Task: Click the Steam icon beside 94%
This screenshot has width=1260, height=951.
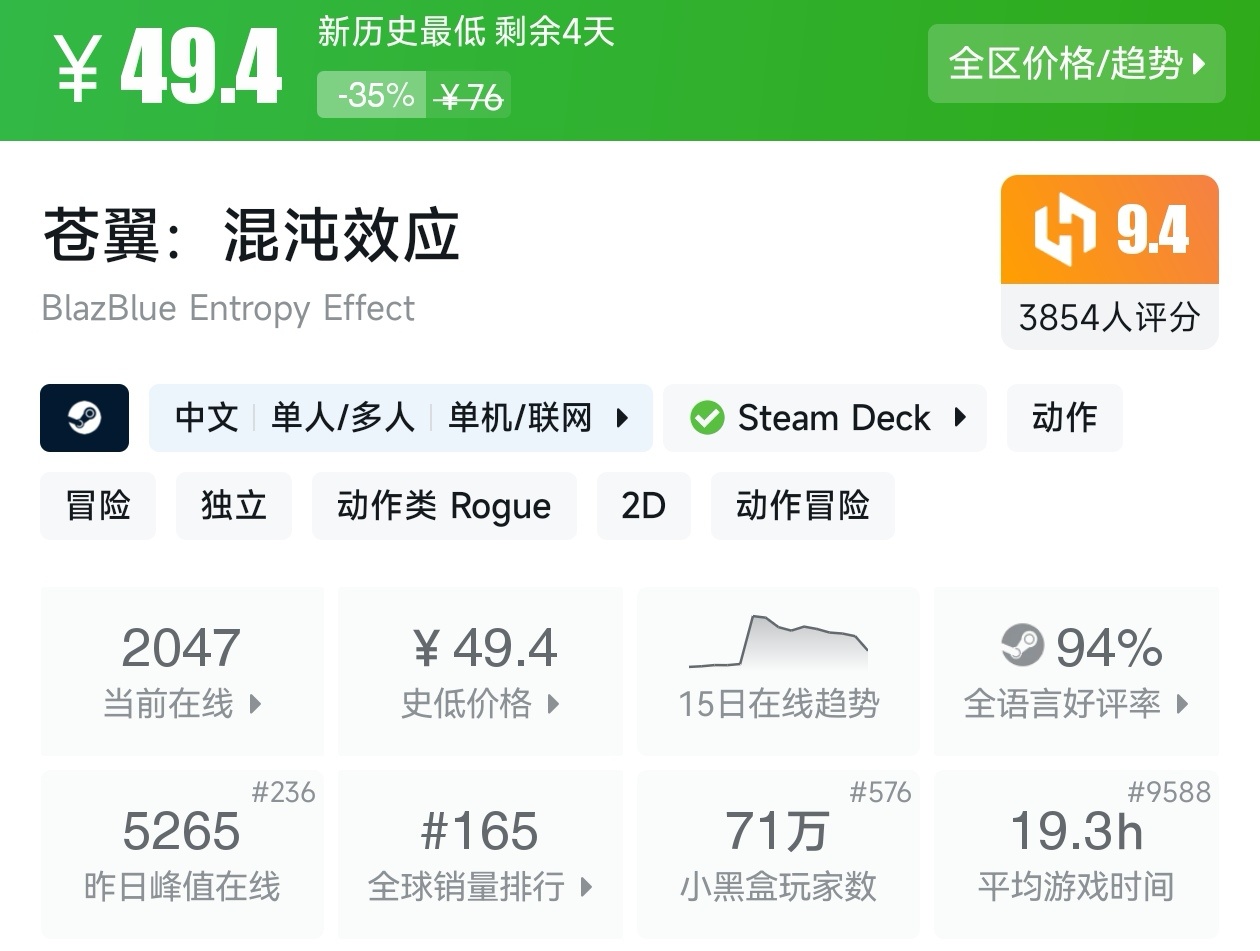Action: coord(1022,646)
